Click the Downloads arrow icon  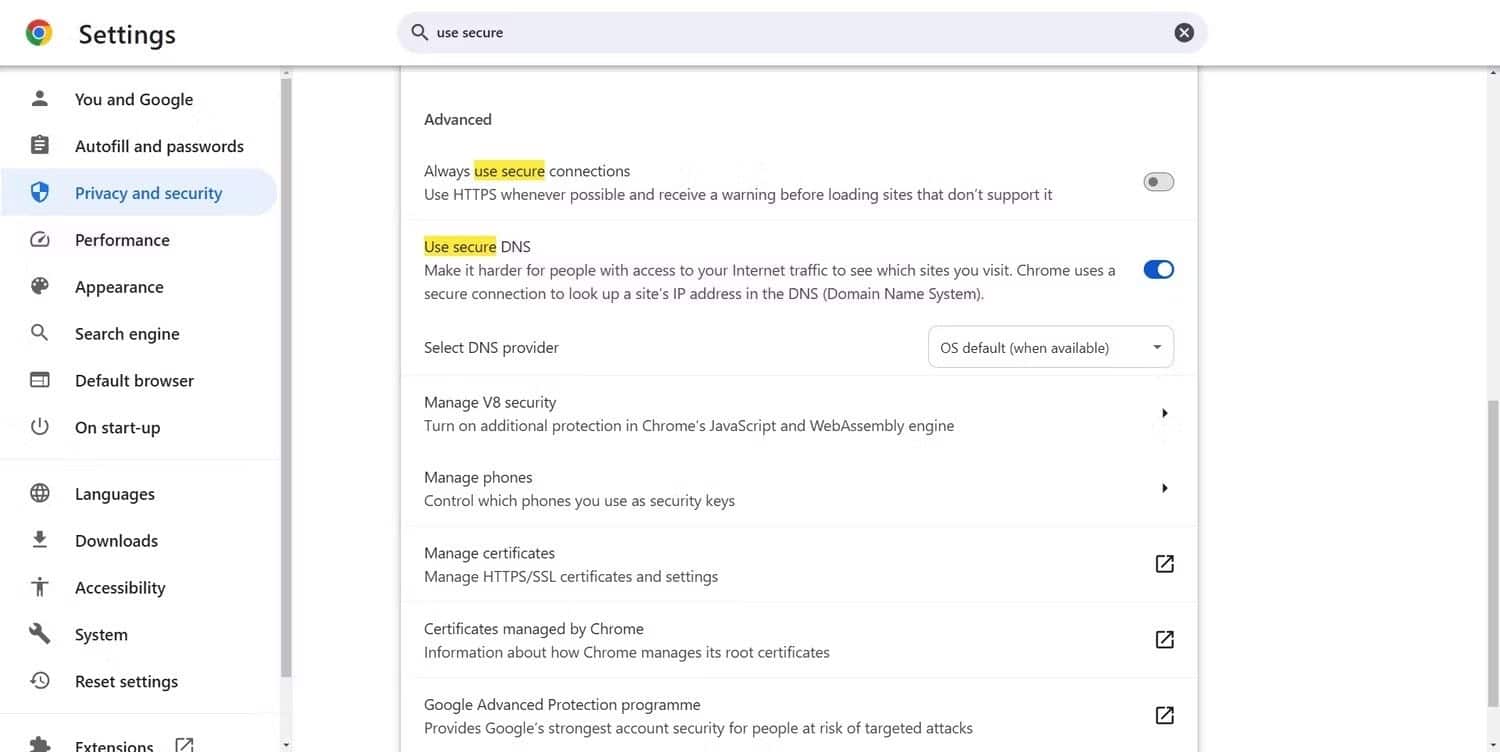(x=40, y=540)
